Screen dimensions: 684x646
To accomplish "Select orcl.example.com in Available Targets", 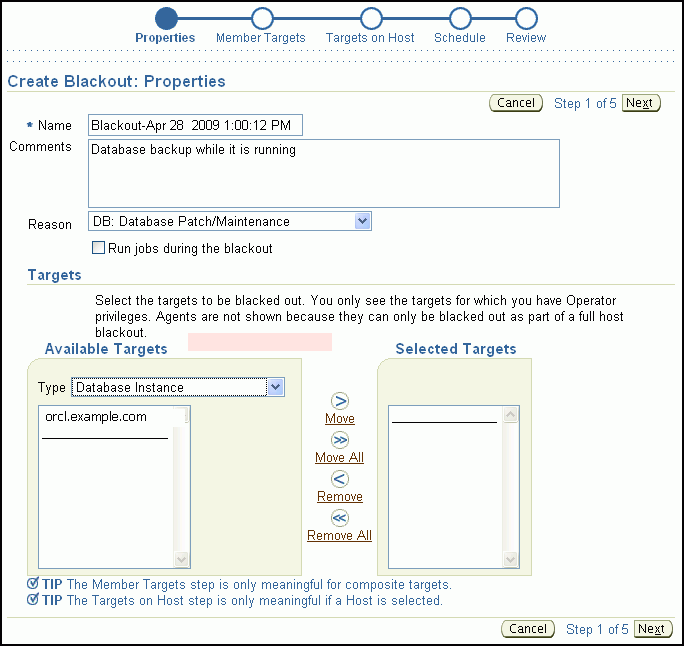I will [x=96, y=417].
